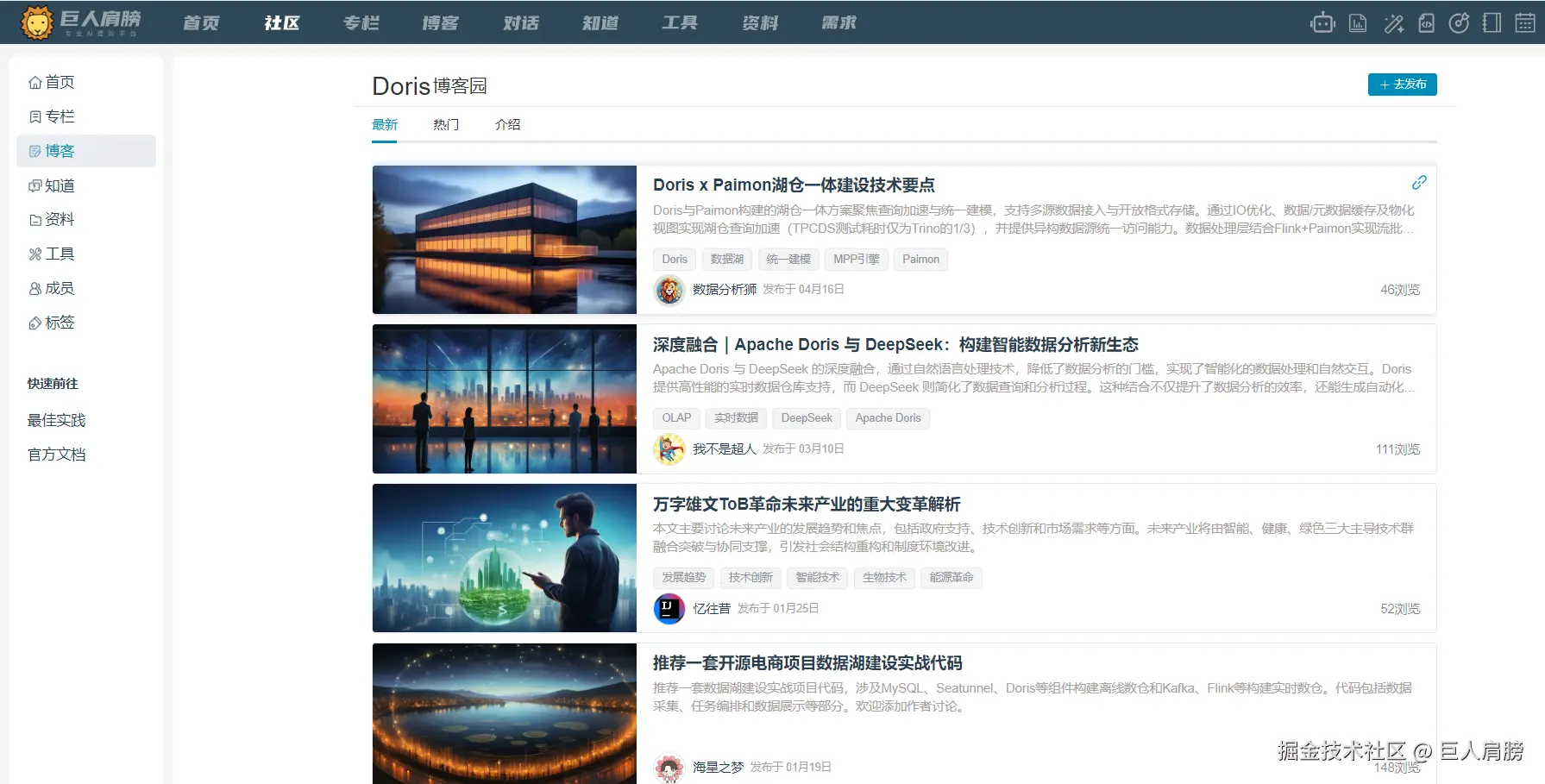Select the '生物技术' tag

[884, 578]
